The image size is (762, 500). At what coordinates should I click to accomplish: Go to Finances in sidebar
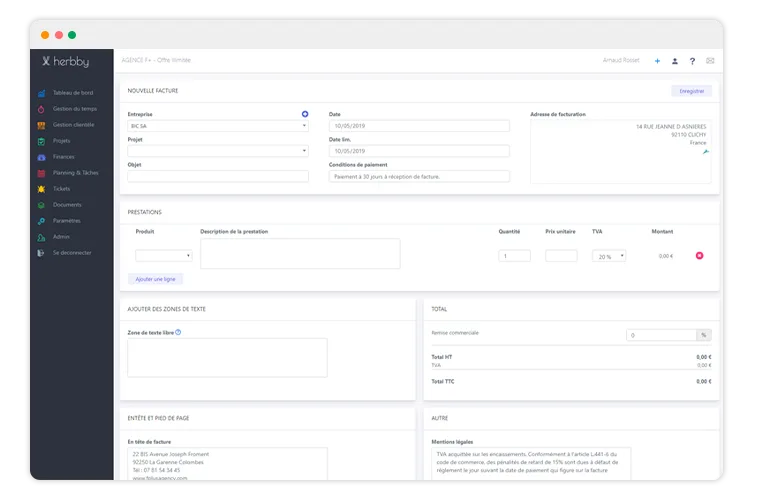pyautogui.click(x=64, y=157)
